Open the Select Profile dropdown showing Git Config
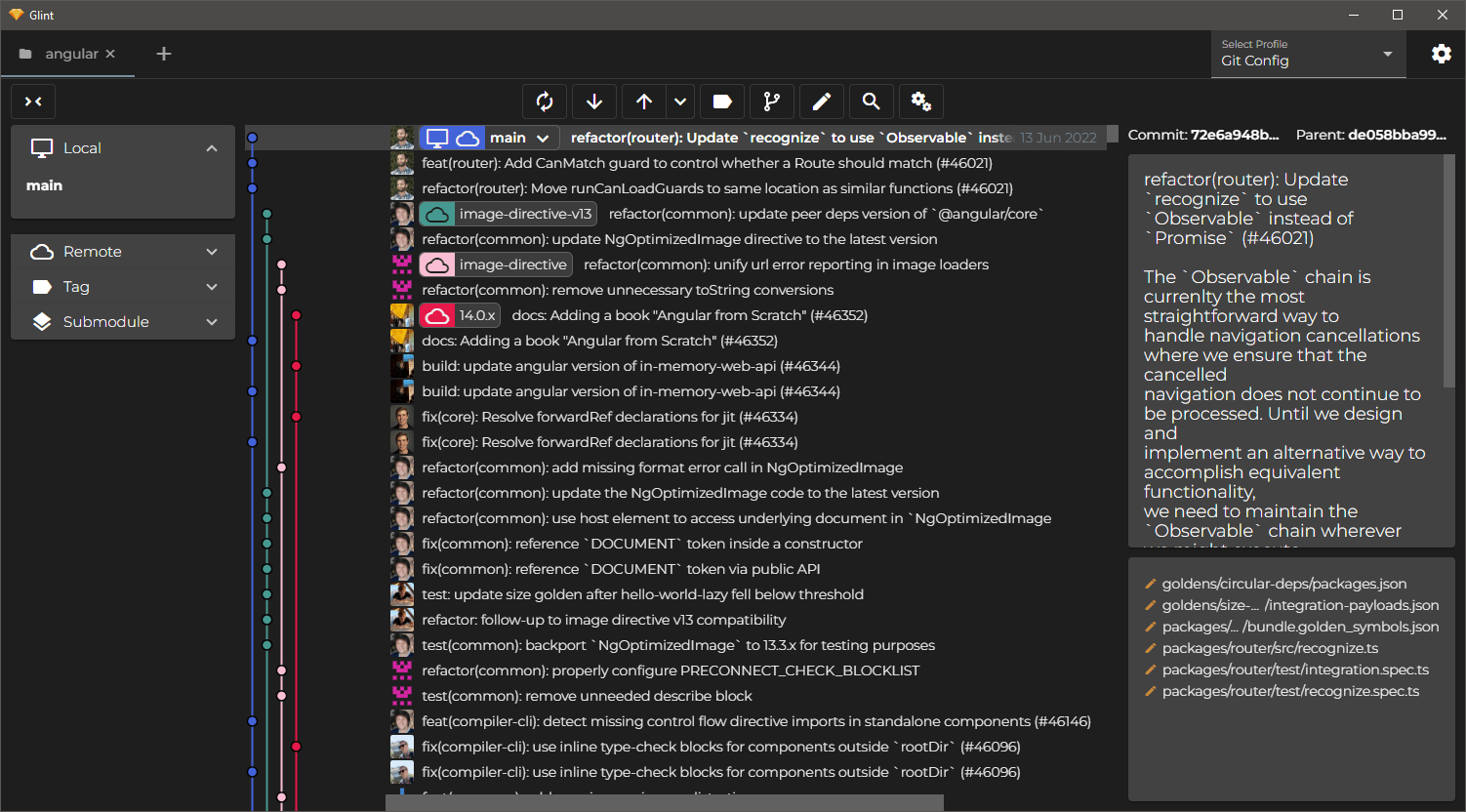The width and height of the screenshot is (1466, 812). (1306, 54)
